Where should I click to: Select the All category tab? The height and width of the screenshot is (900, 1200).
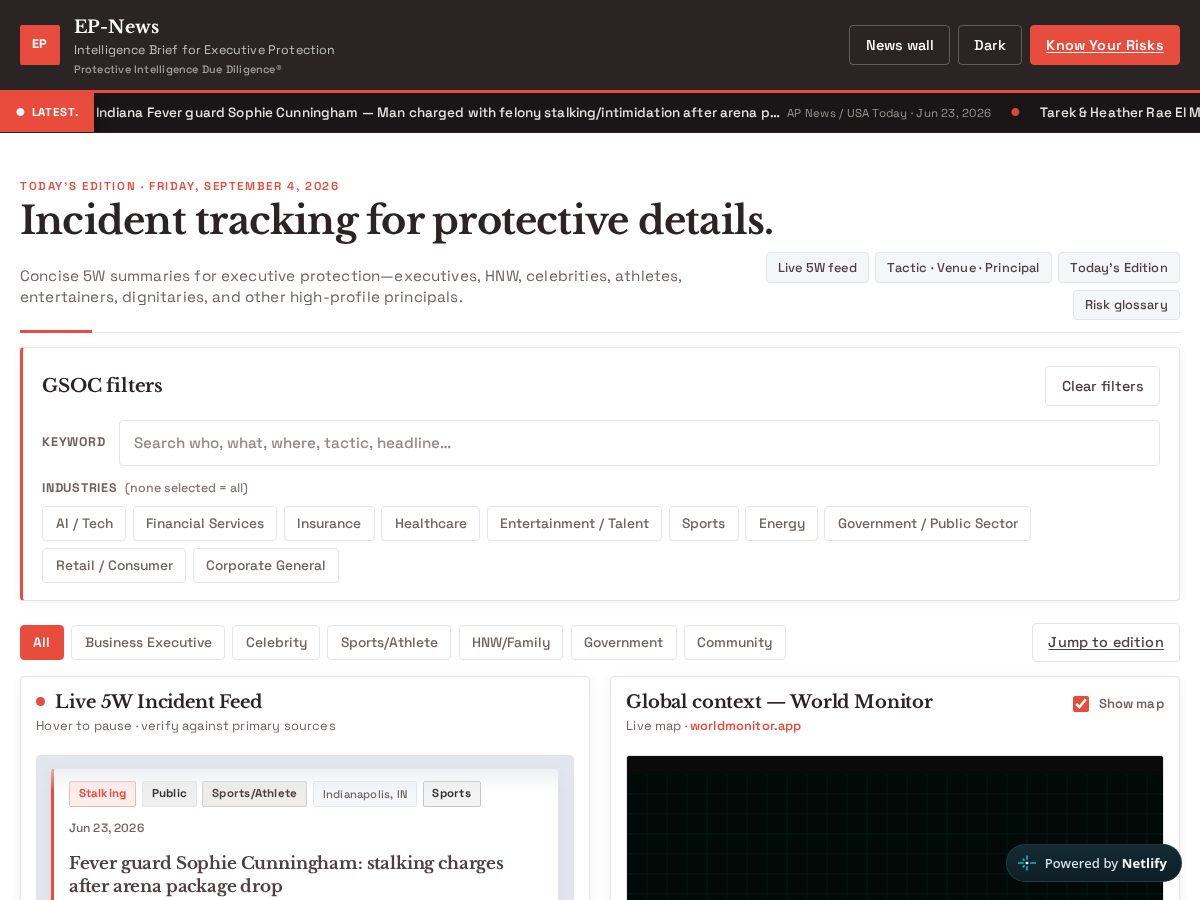tap(42, 642)
